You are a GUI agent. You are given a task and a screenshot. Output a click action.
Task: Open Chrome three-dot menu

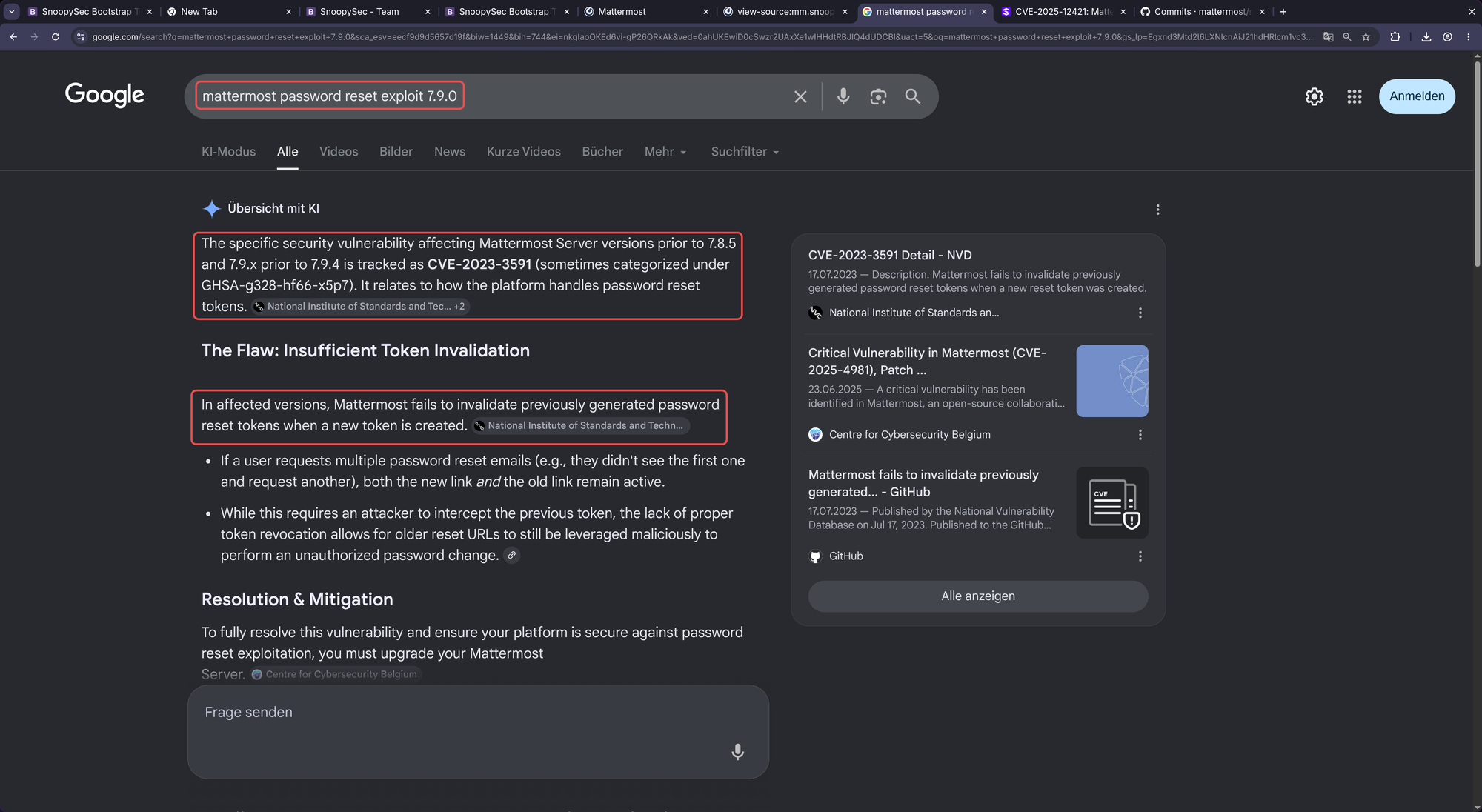tap(1468, 36)
